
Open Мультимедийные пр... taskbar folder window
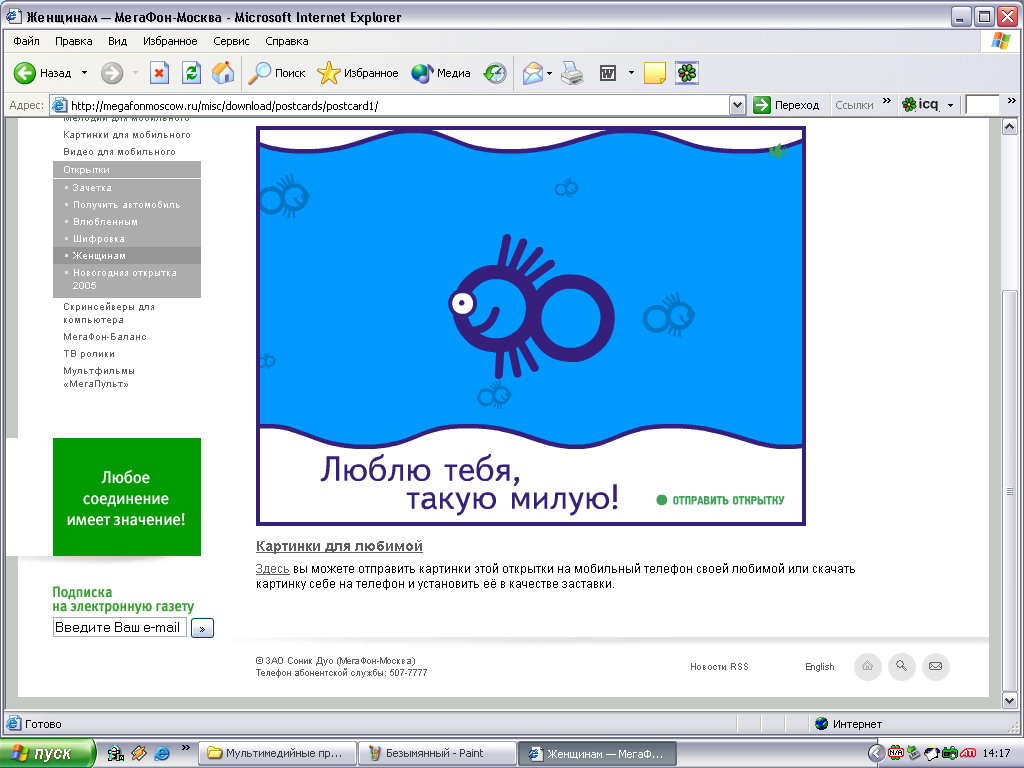pos(278,754)
